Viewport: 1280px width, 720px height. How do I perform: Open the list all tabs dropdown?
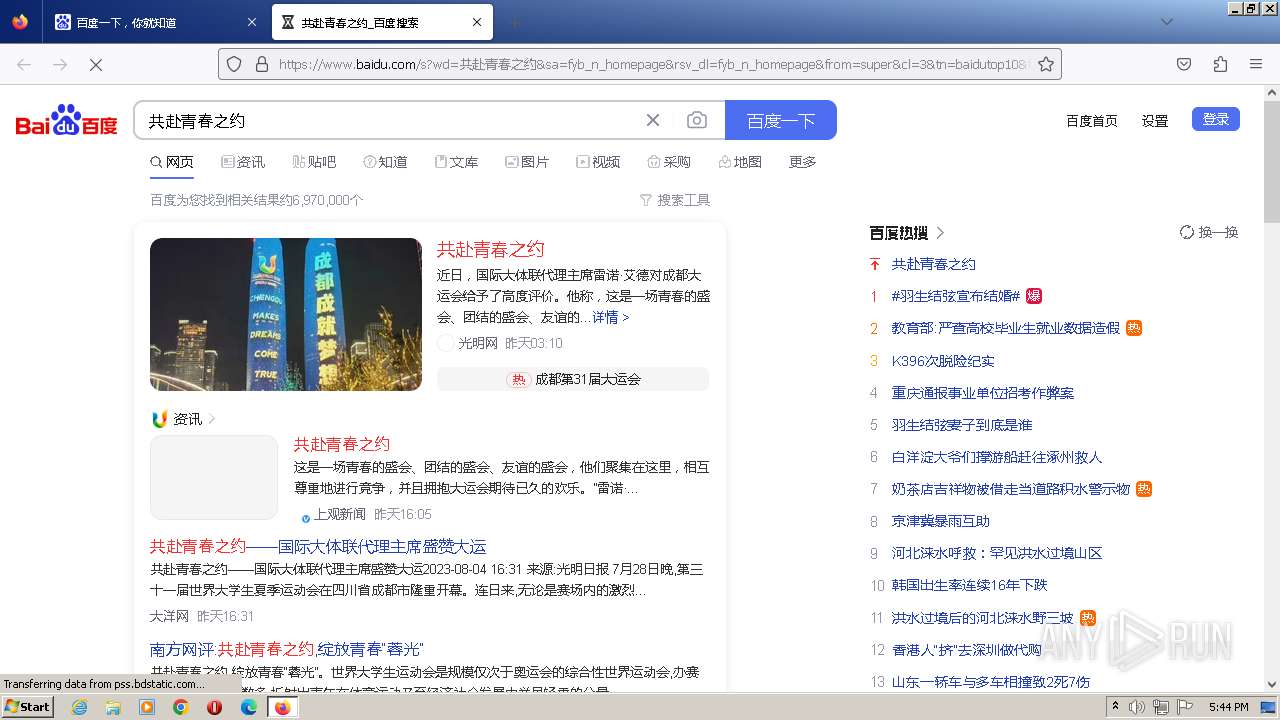click(x=1166, y=22)
